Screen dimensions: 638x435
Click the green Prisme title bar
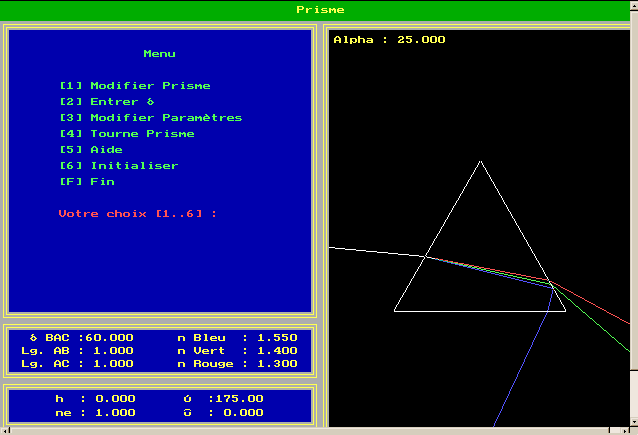point(319,10)
